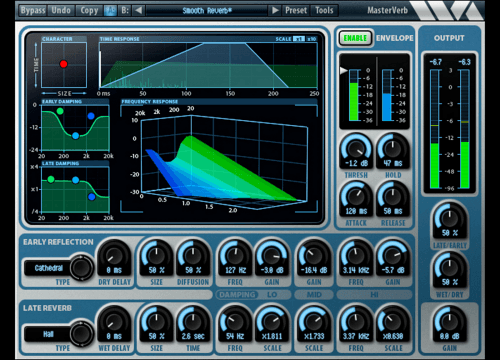Click the early reflection SIZE knob

tap(156, 255)
